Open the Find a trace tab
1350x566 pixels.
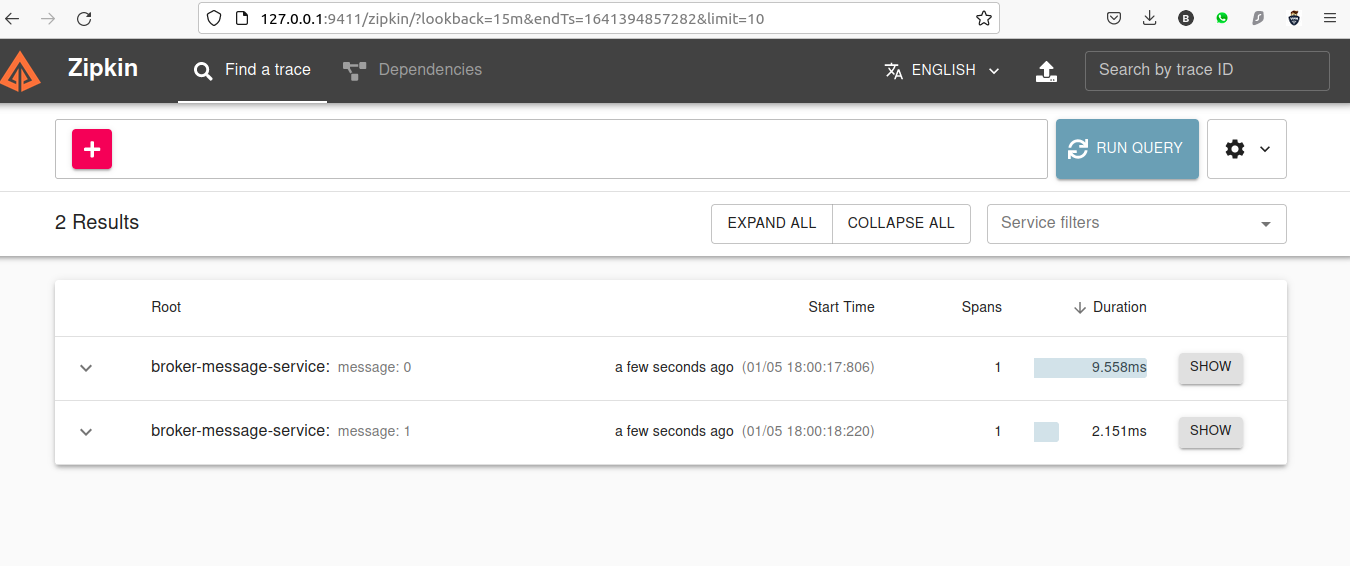[x=252, y=70]
